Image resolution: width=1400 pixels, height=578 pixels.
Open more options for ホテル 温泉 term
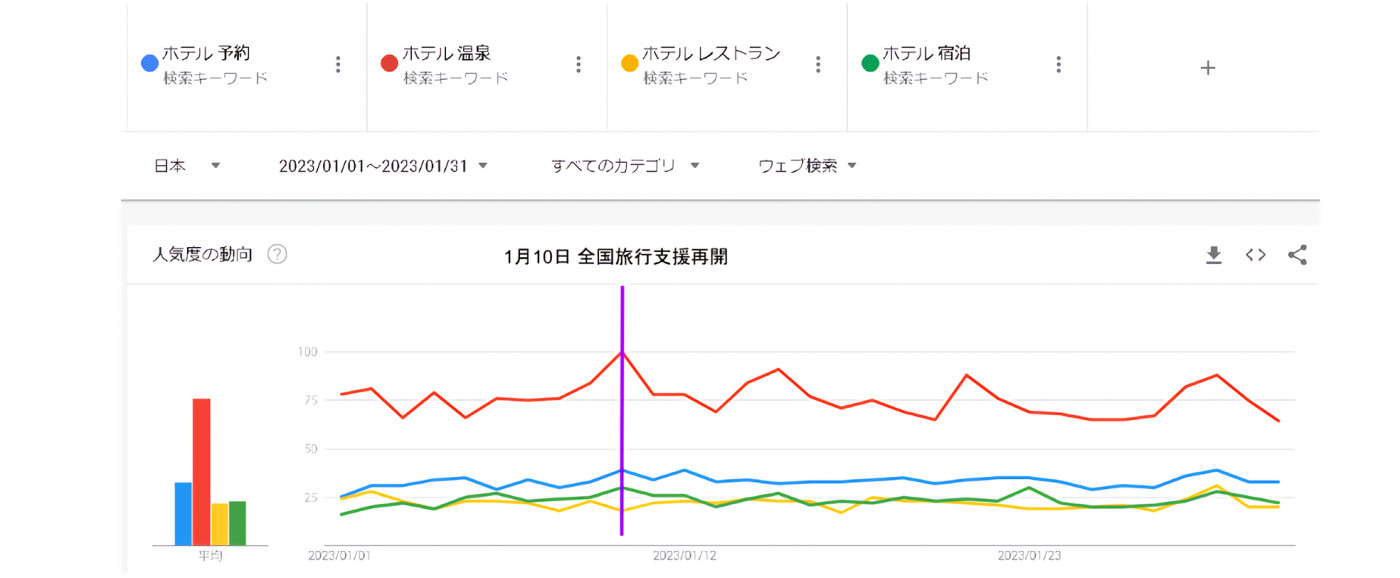tap(578, 65)
